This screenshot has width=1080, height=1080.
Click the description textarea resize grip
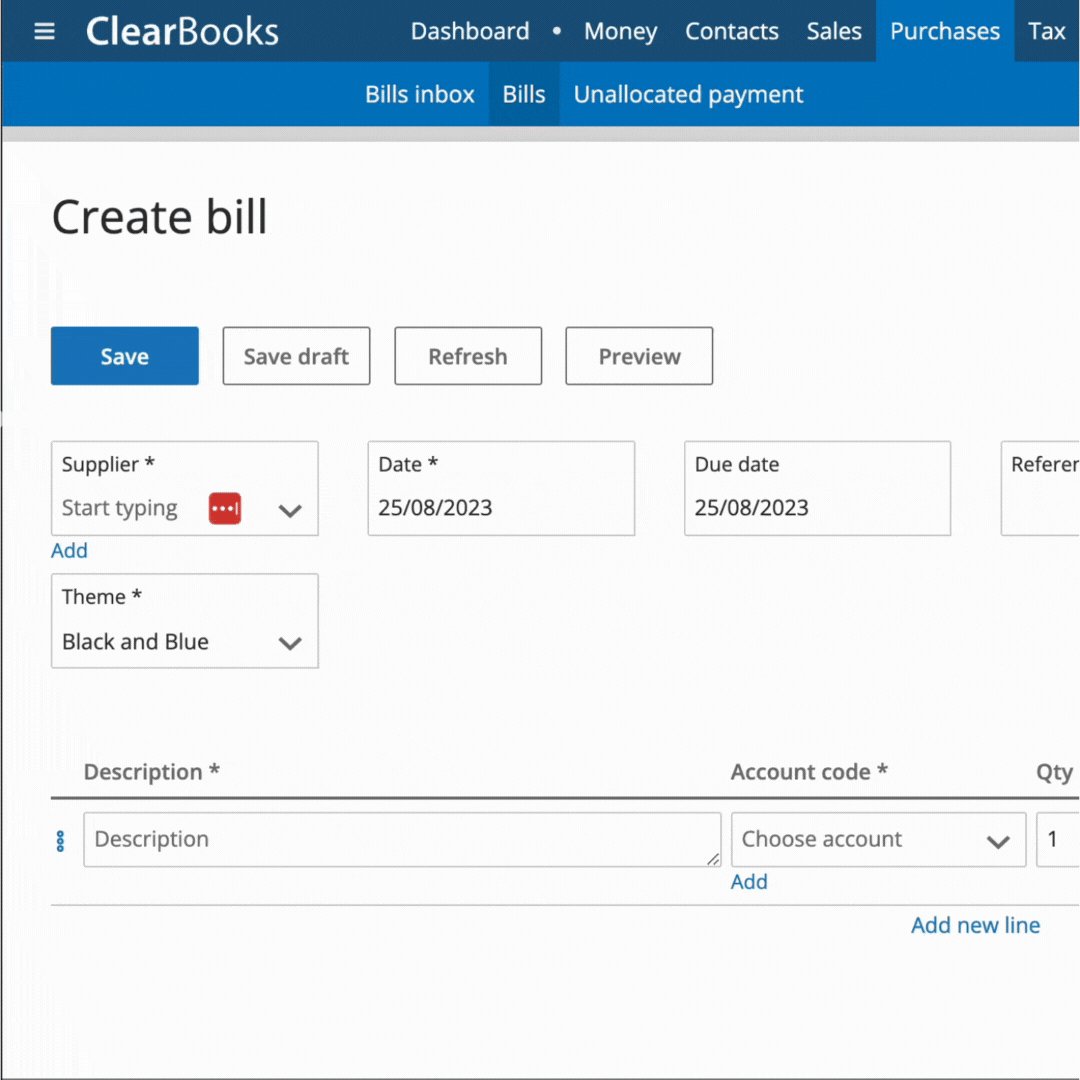coord(713,859)
